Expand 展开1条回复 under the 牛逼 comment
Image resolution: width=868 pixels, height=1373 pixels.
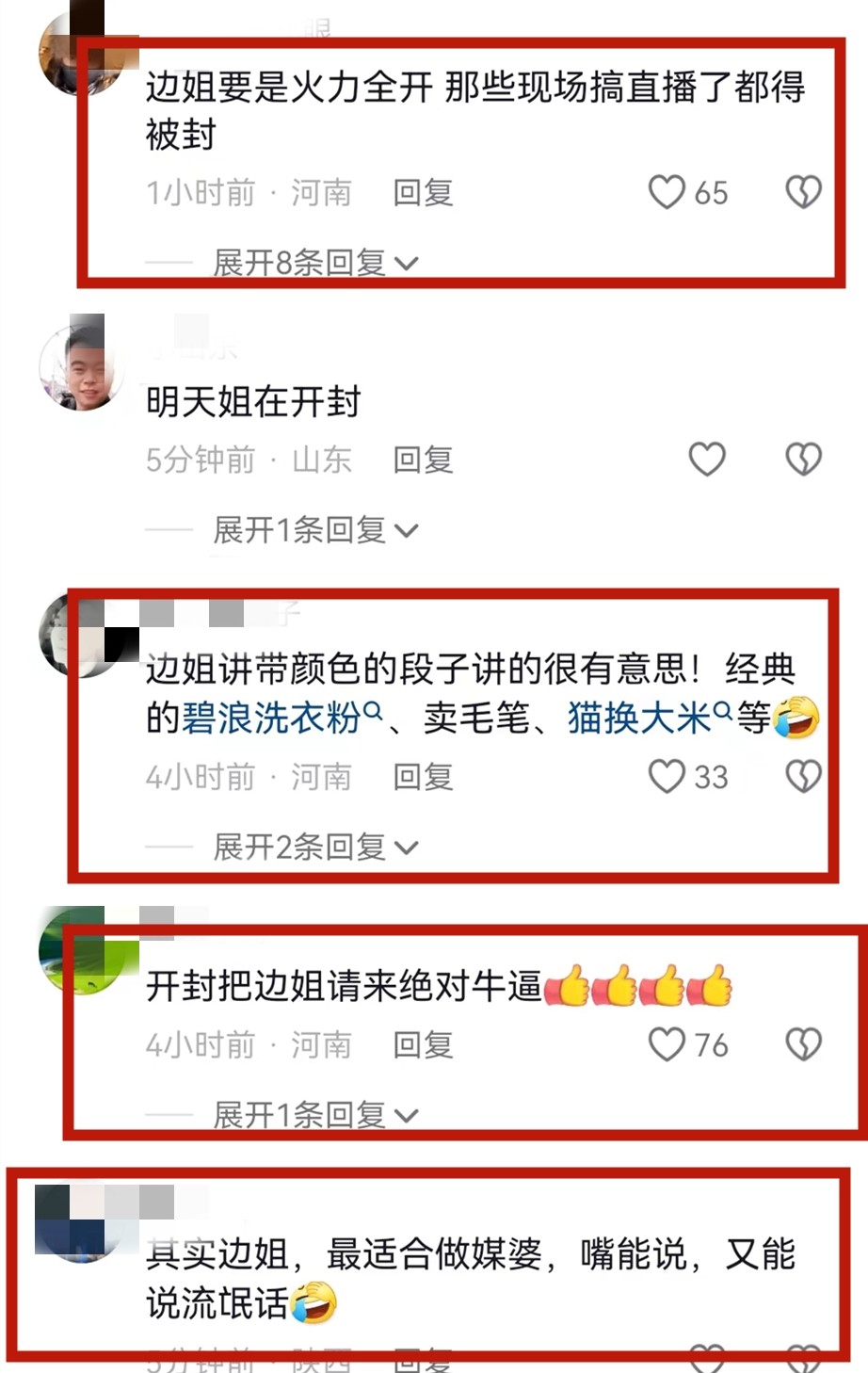coord(315,1115)
